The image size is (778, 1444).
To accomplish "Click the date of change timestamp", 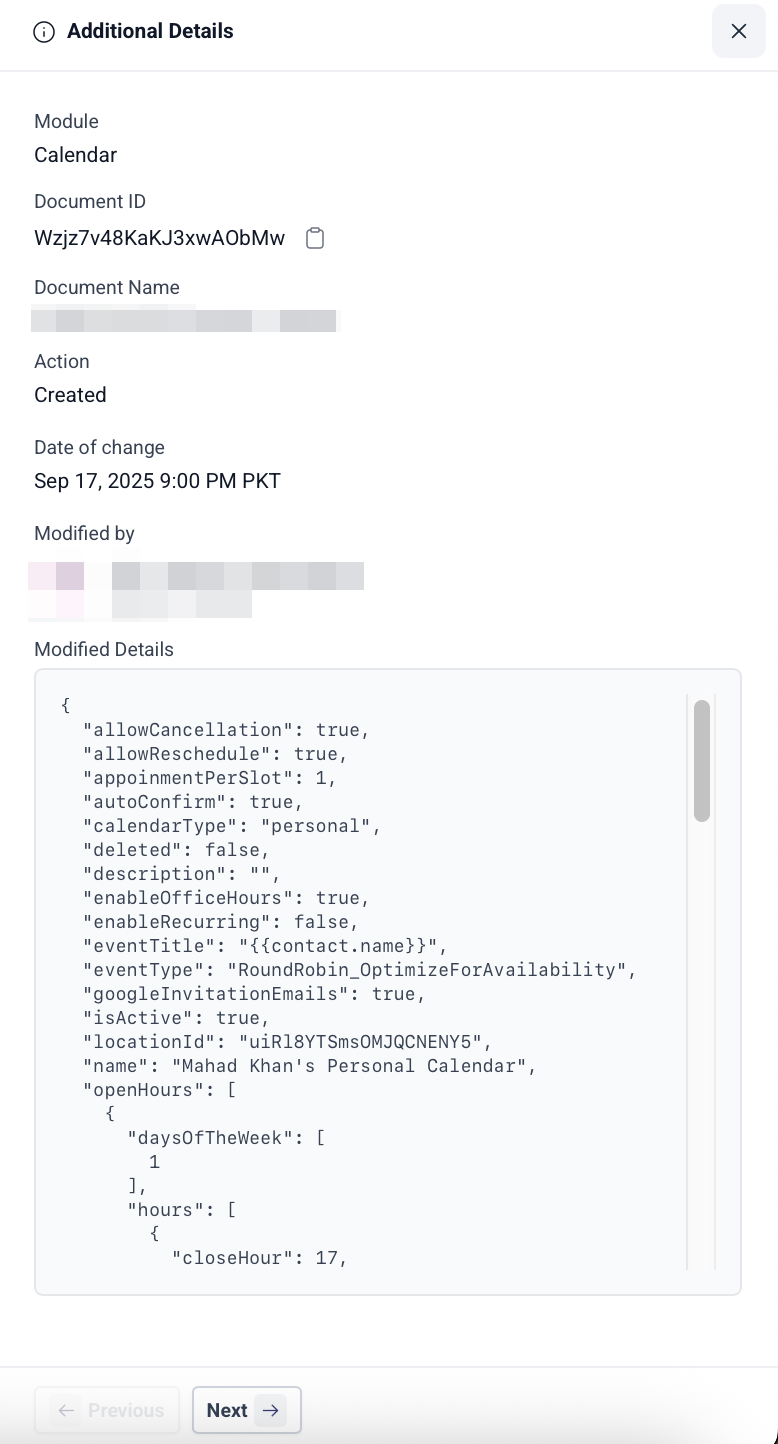I will 157,481.
